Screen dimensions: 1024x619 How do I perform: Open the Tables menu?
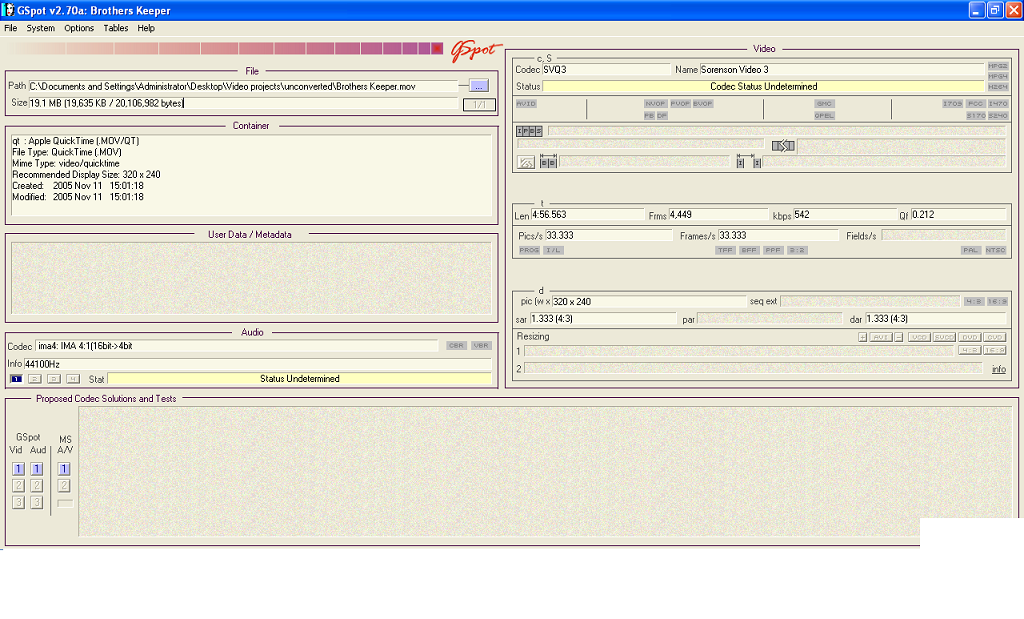pos(116,28)
